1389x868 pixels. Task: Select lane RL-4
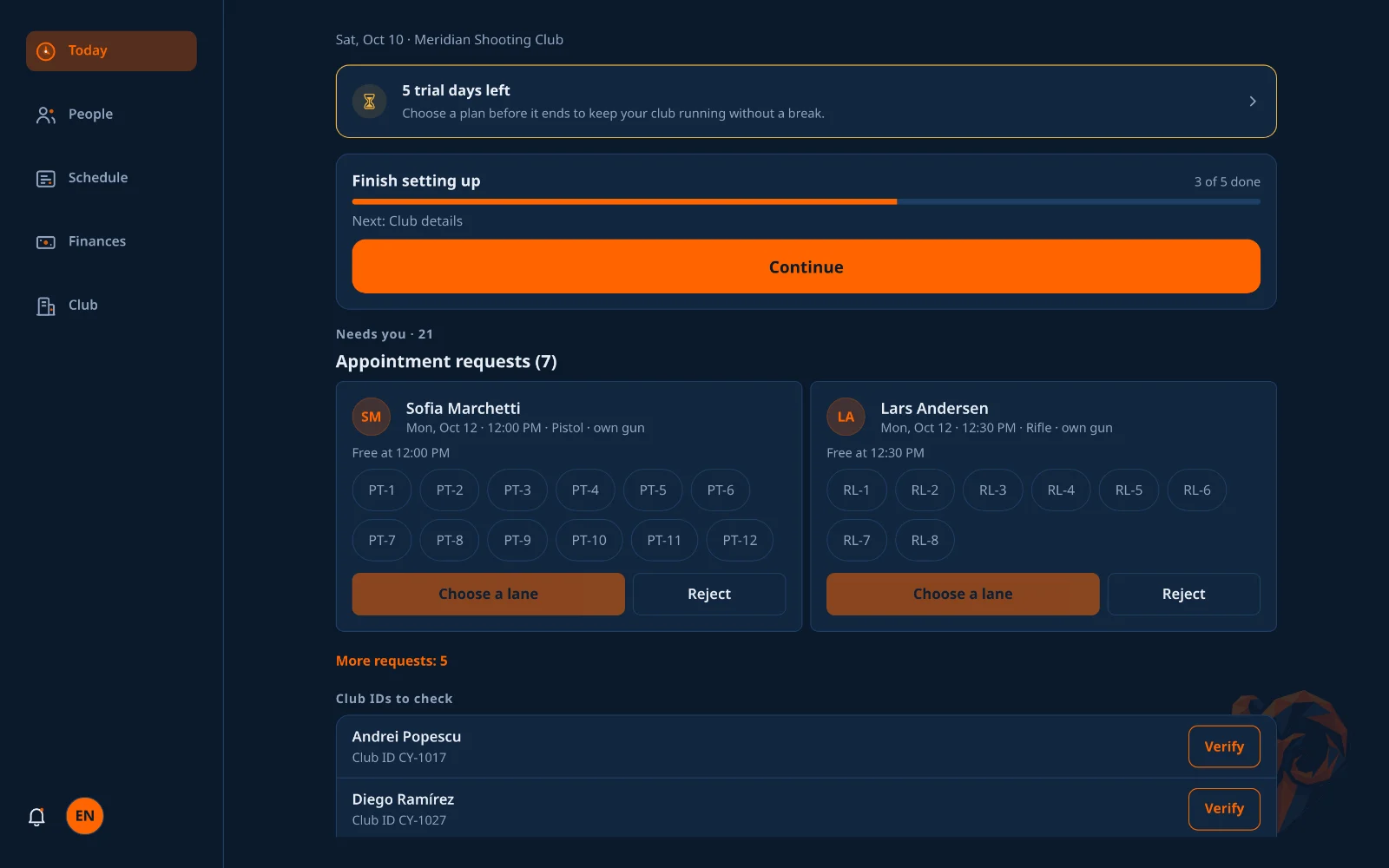point(1061,490)
